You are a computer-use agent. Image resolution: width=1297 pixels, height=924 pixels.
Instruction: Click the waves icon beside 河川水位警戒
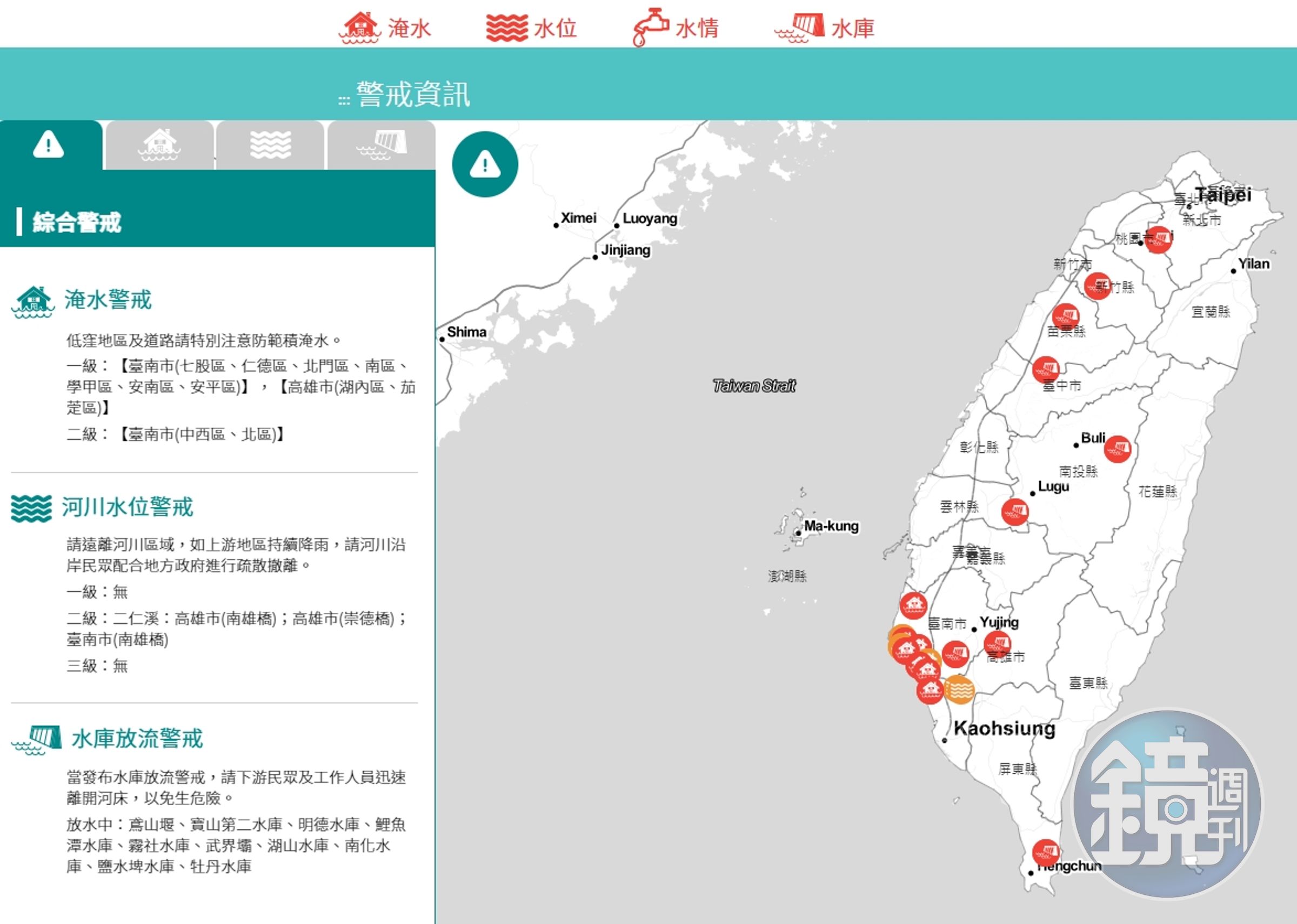pos(31,508)
